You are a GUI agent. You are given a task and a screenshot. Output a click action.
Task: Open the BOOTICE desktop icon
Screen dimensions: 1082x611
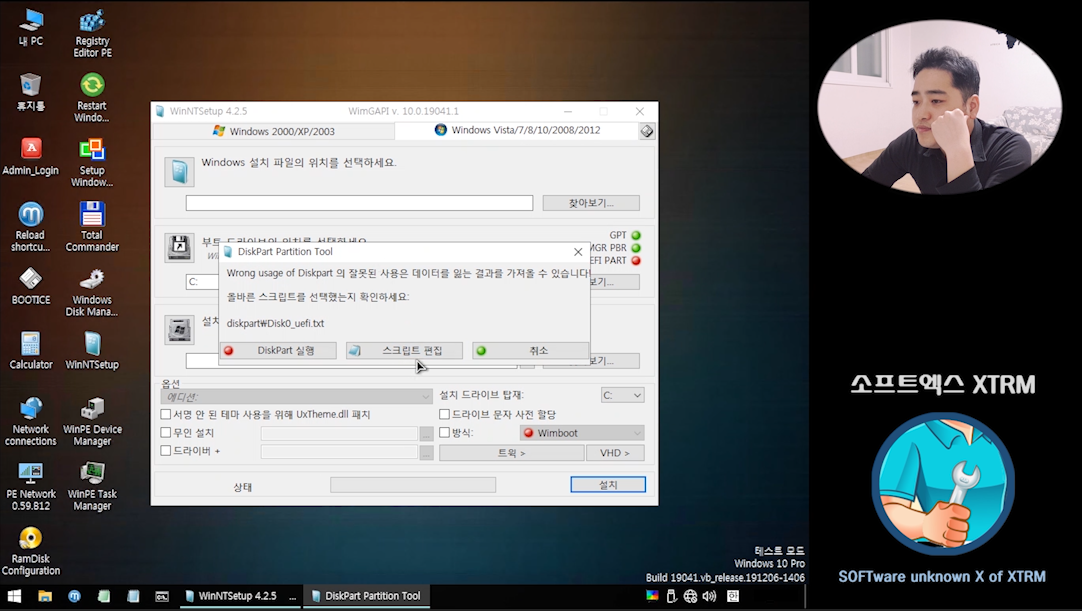(x=30, y=286)
